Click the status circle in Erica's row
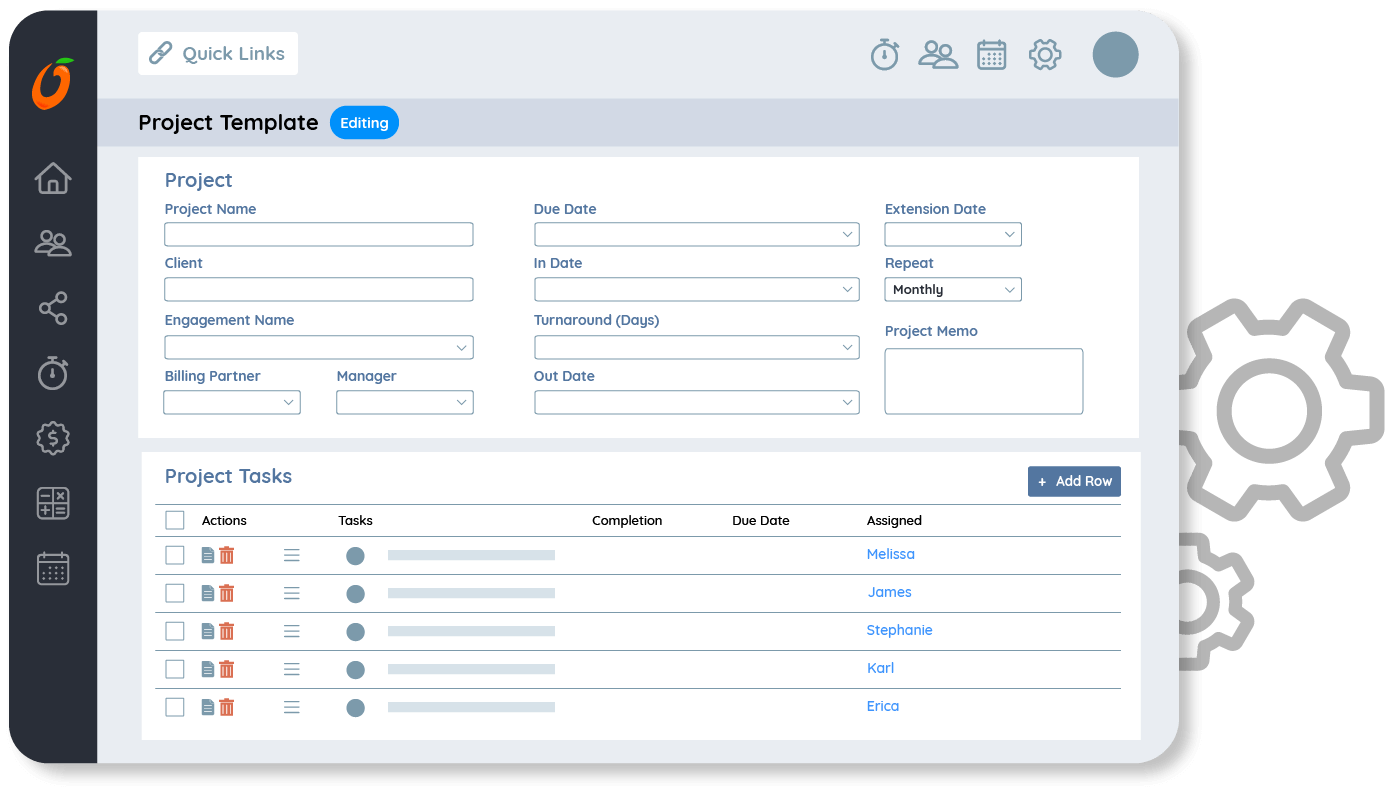 pos(355,708)
